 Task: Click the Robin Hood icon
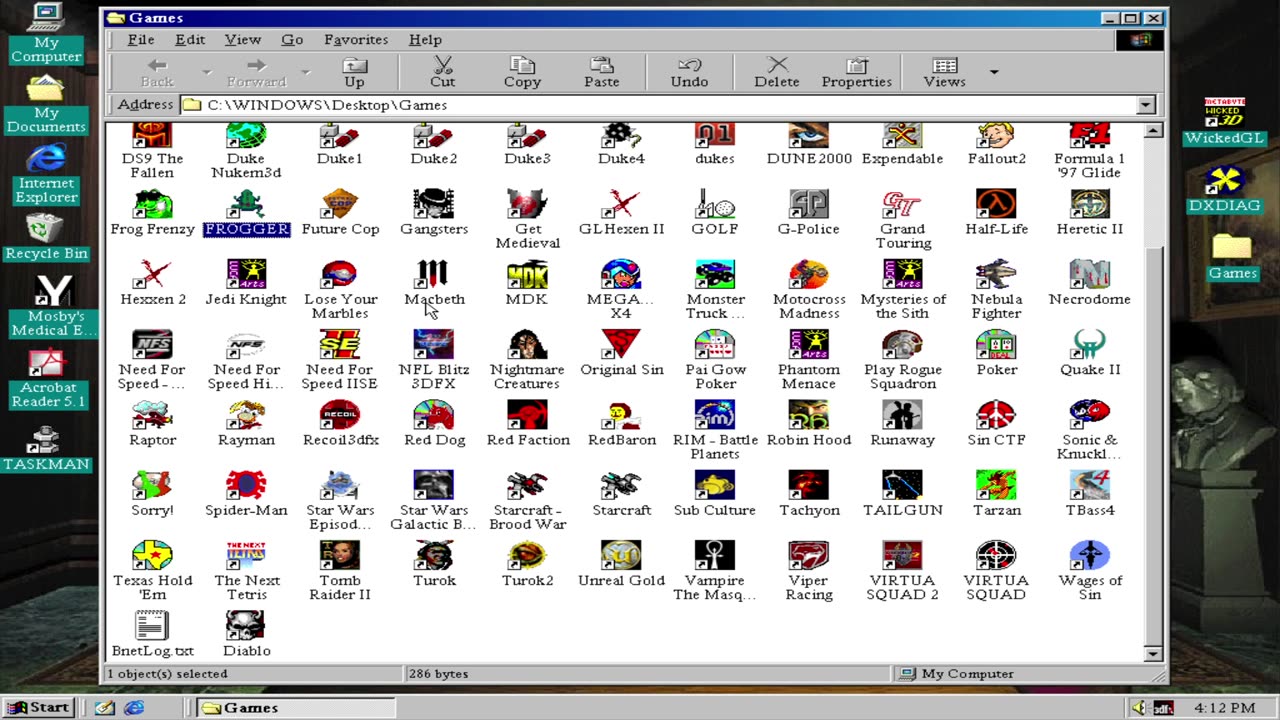[809, 415]
